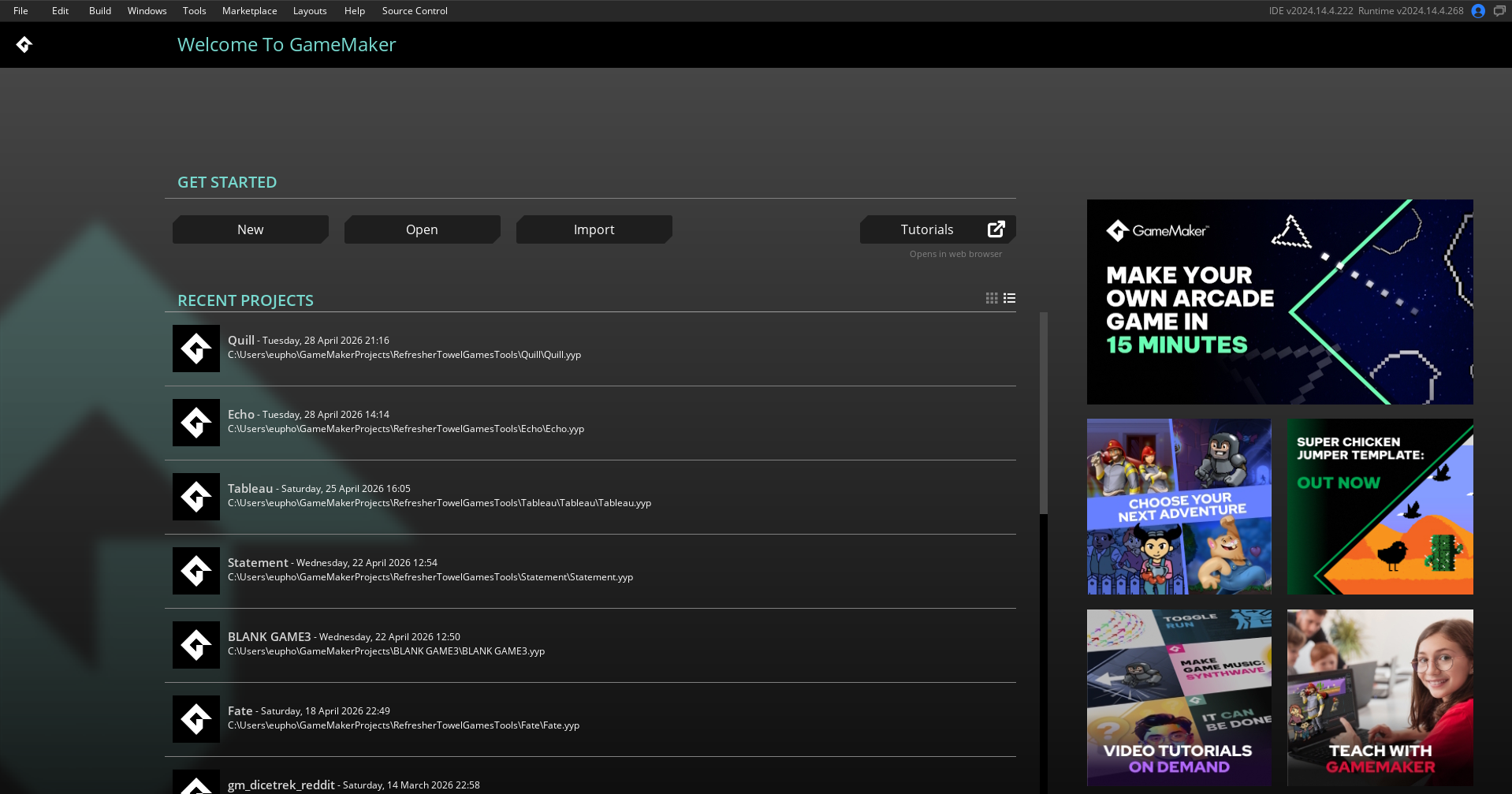1512x794 pixels.
Task: Open the Echo recent project
Action: click(x=590, y=423)
